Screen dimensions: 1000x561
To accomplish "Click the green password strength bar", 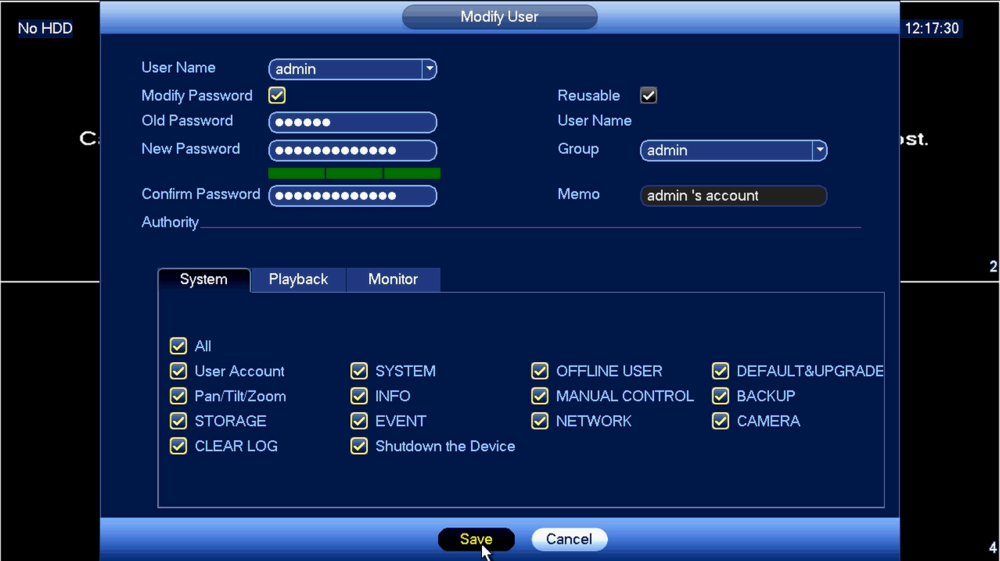I will [x=354, y=173].
